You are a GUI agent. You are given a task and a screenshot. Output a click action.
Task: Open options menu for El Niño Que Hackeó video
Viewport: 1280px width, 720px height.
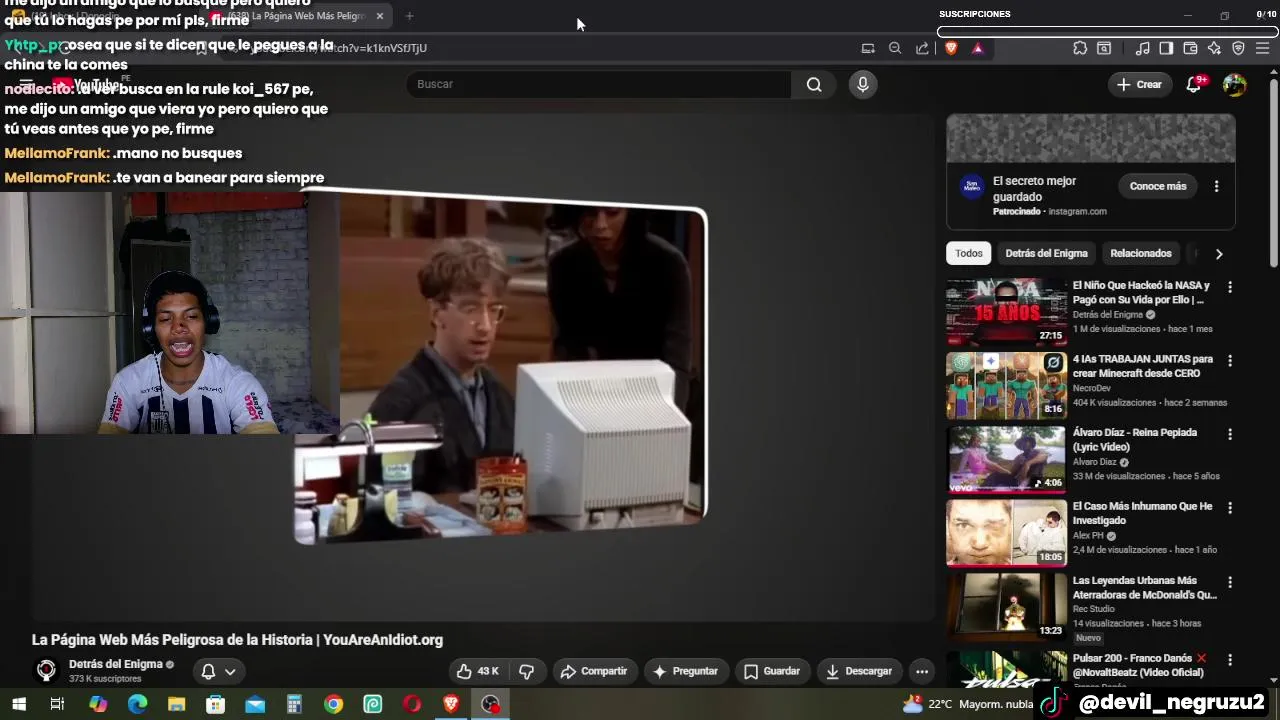[1230, 287]
